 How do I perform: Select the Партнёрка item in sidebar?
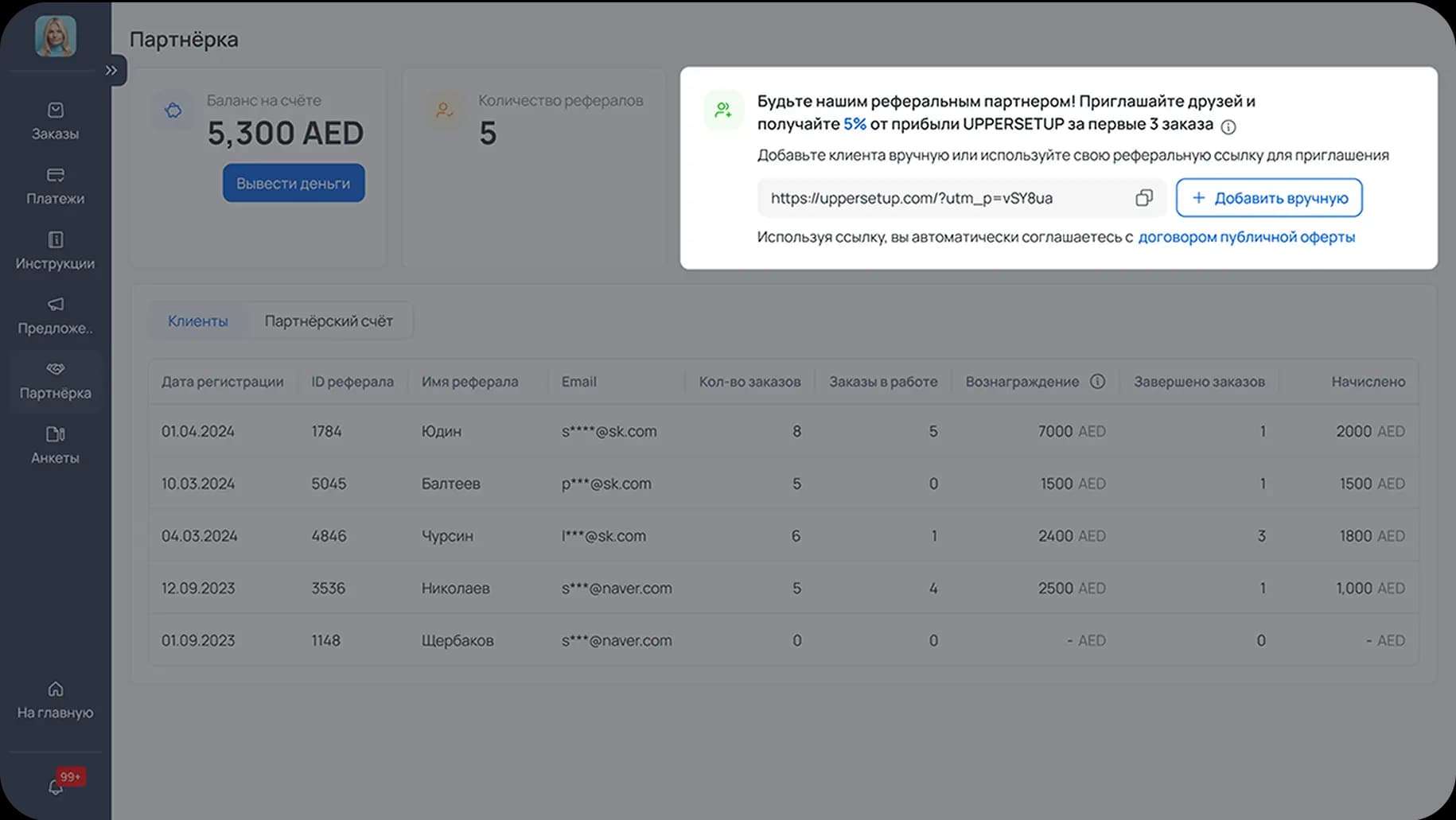point(55,381)
